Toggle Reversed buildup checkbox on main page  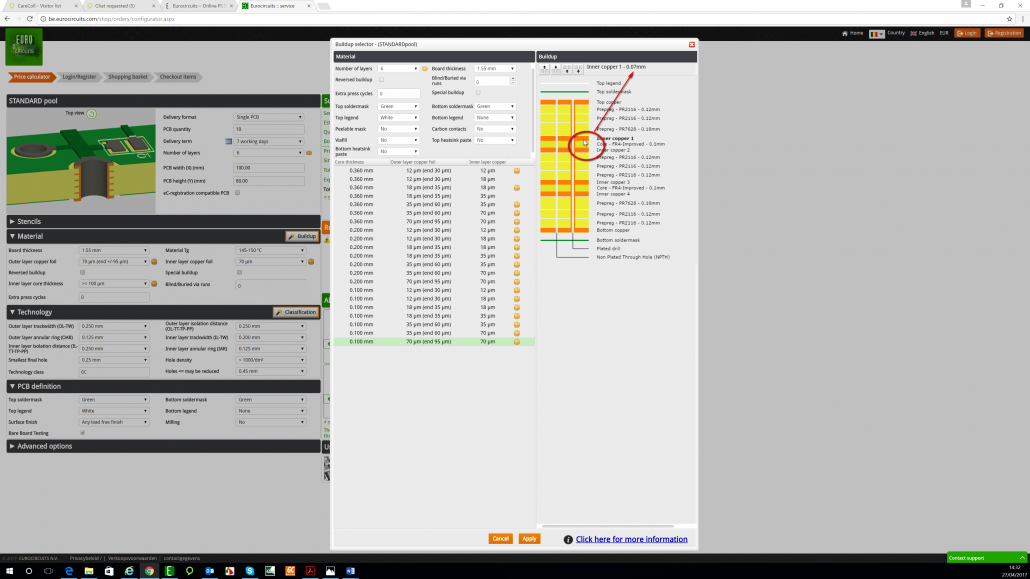[x=82, y=272]
